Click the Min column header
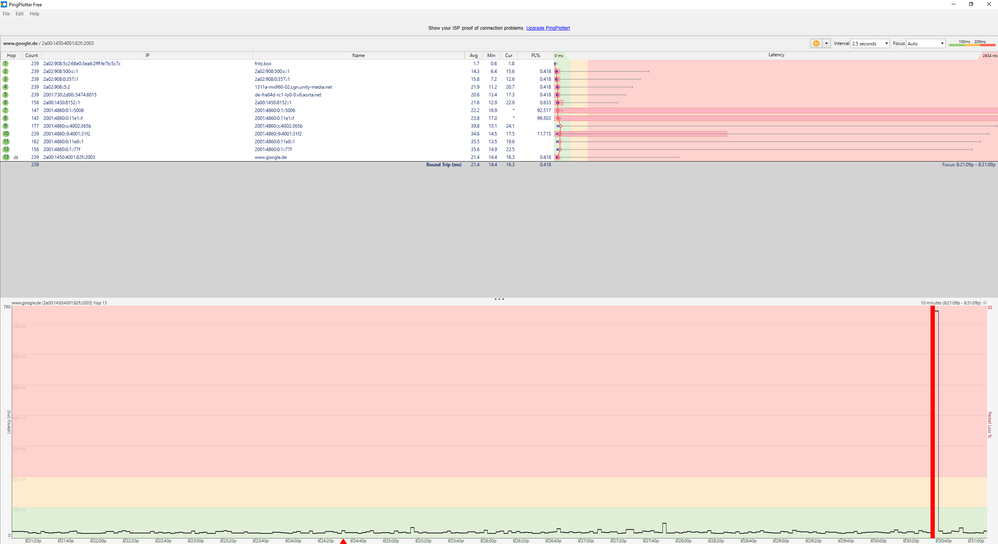 coord(491,55)
